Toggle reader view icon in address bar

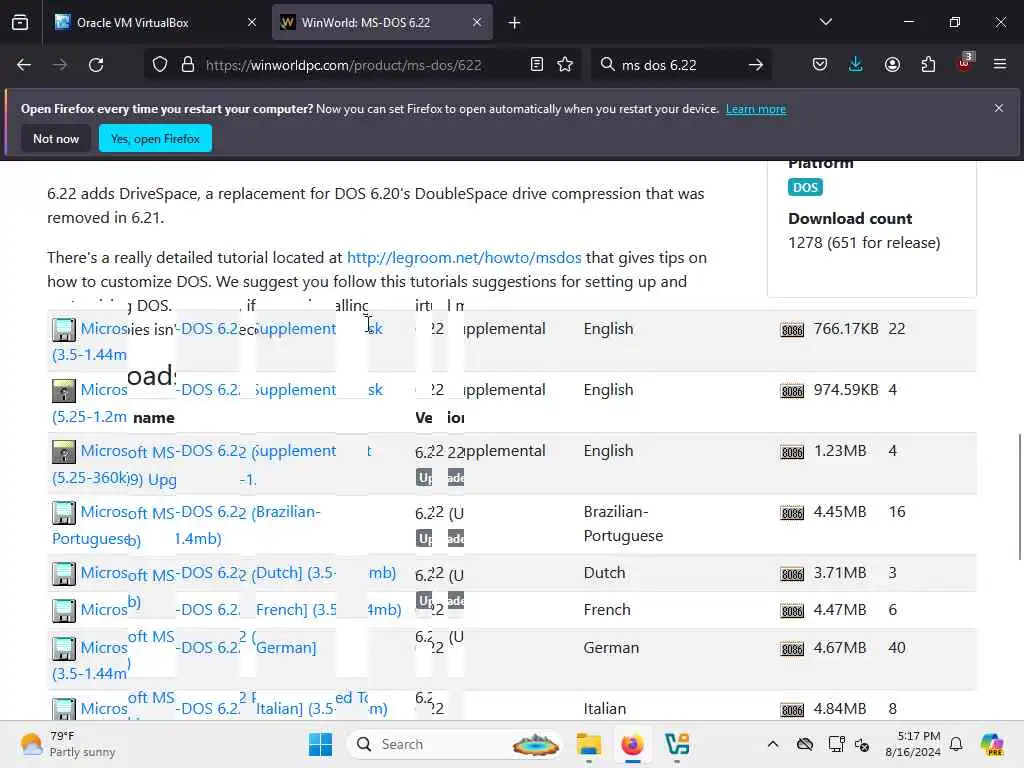click(x=537, y=65)
